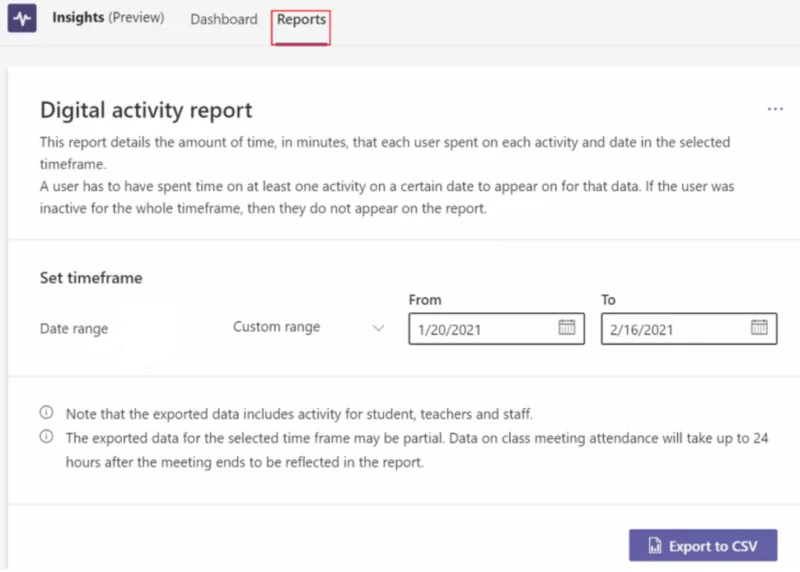Click the Insights app pulse icon
800x572 pixels.
pyautogui.click(x=22, y=18)
